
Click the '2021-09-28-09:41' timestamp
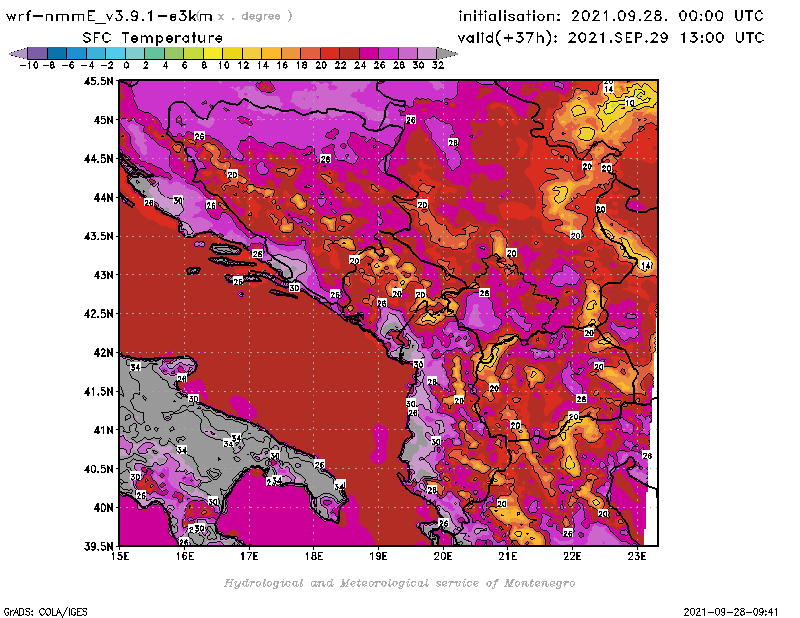731,611
